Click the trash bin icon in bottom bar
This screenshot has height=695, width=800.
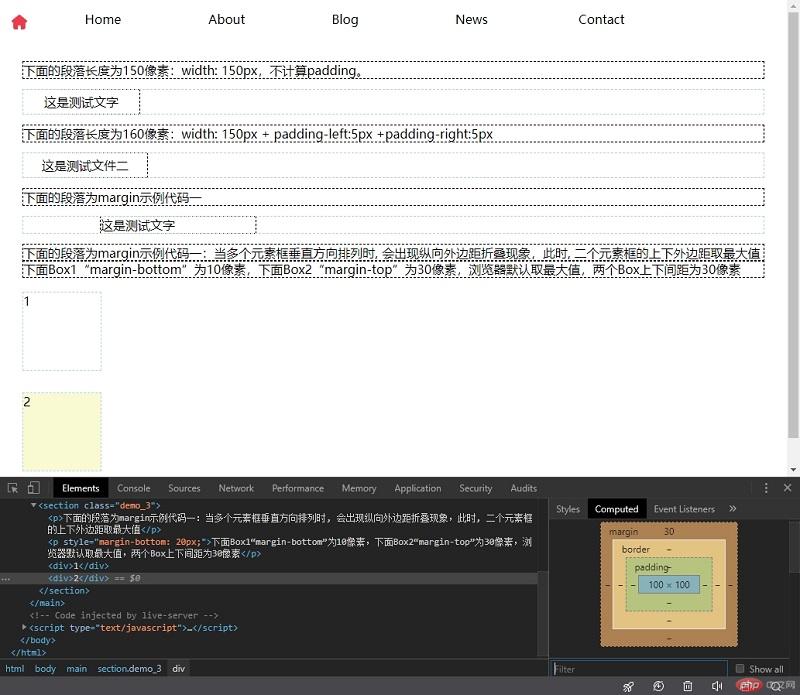click(x=688, y=686)
